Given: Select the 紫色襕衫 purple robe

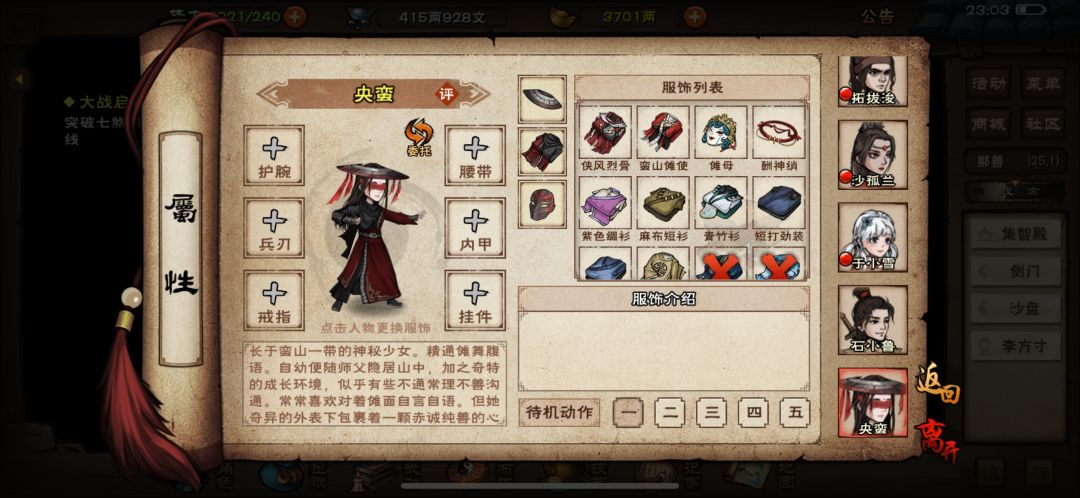Looking at the screenshot, I should click(x=605, y=209).
